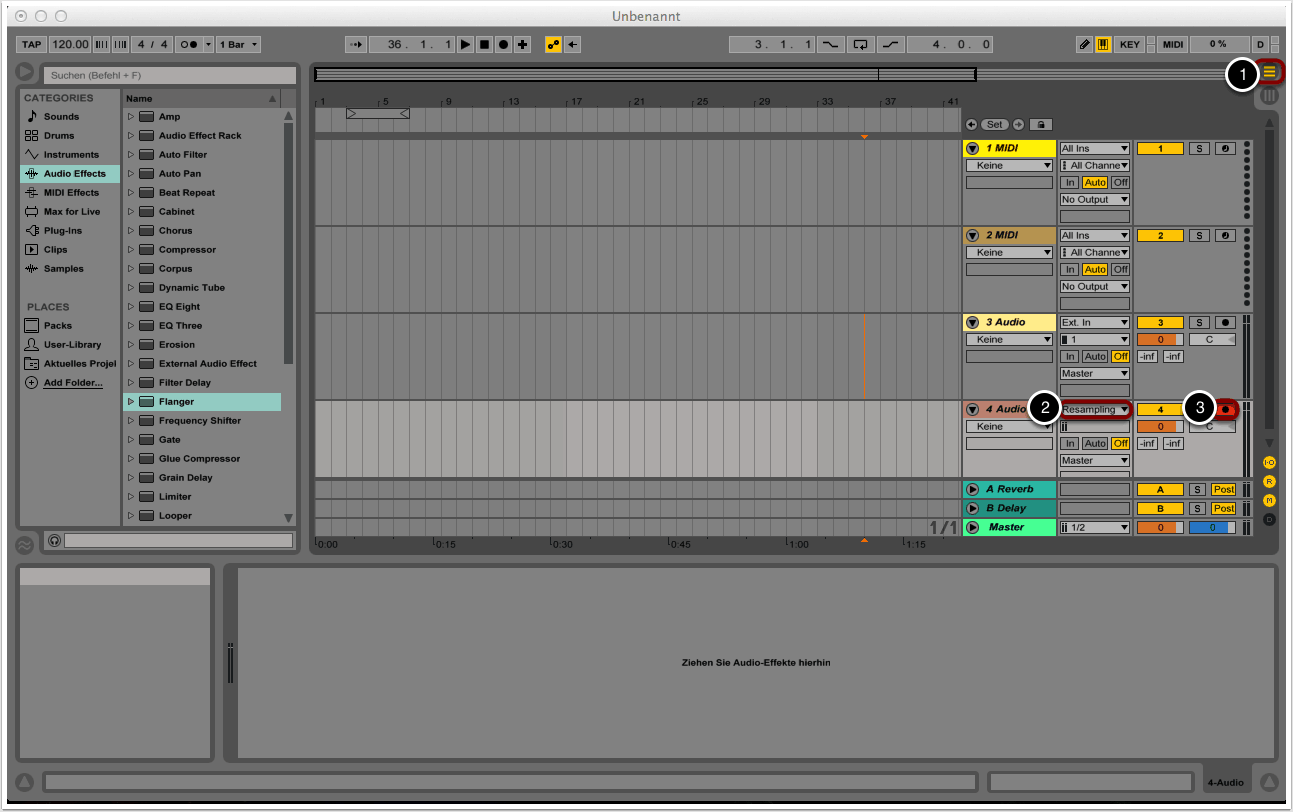
Task: Open the 1 Bar quantization menu
Action: tap(240, 45)
